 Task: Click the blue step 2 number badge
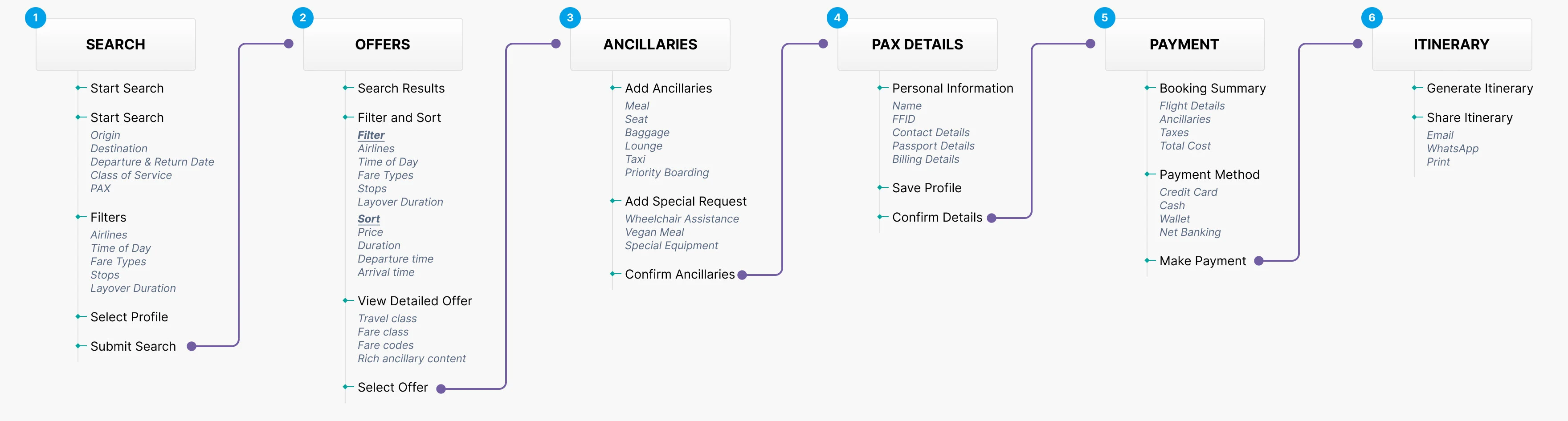click(x=302, y=18)
